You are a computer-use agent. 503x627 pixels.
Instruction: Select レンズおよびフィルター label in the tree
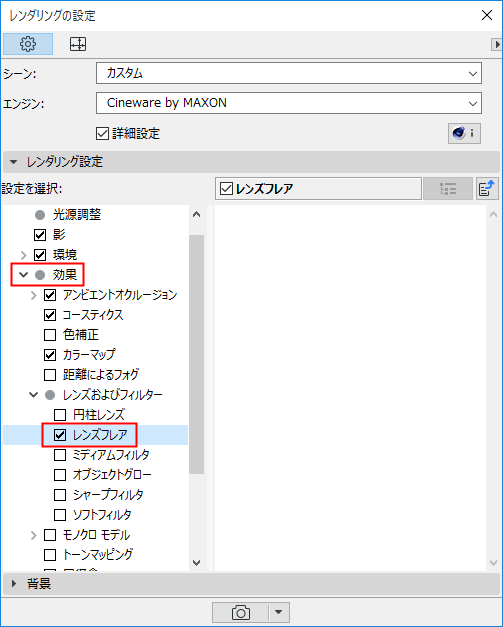click(113, 395)
